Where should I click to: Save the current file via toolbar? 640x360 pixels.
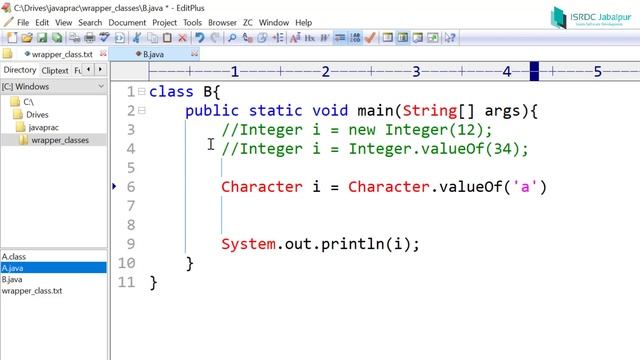(x=42, y=38)
